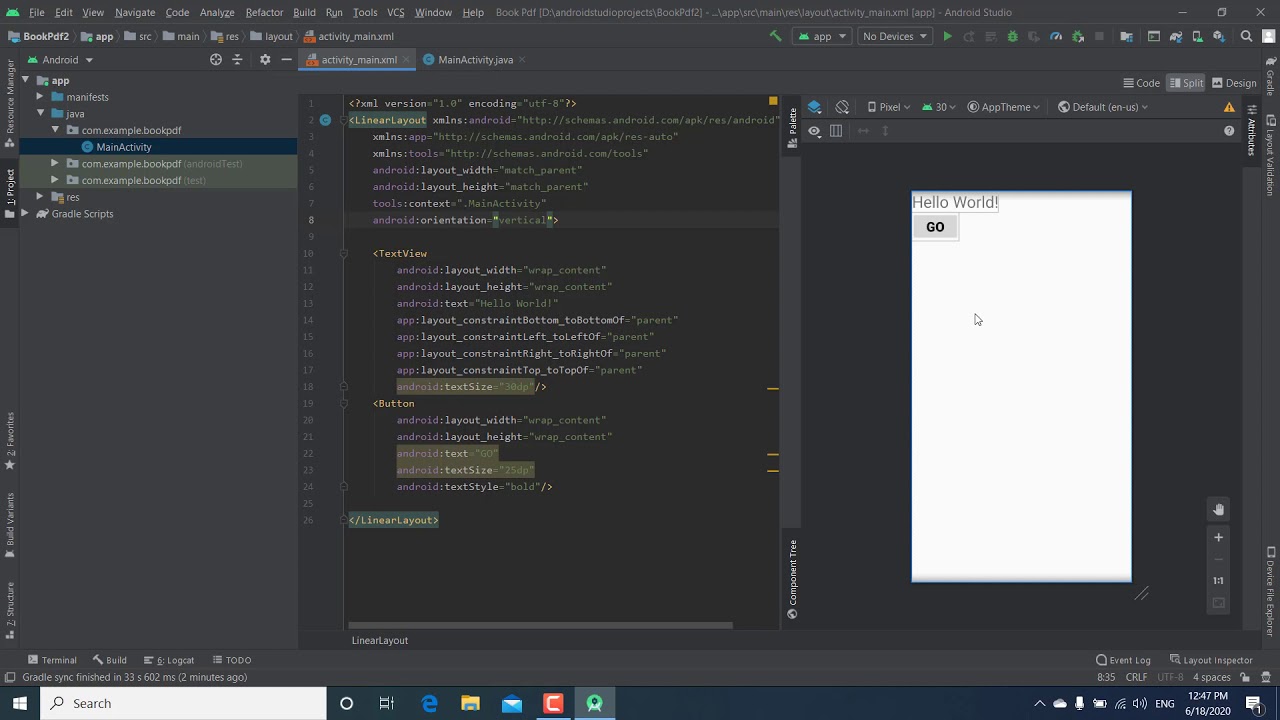Image resolution: width=1280 pixels, height=720 pixels.
Task: Expand Gradle Scripts node
Action: [26, 214]
